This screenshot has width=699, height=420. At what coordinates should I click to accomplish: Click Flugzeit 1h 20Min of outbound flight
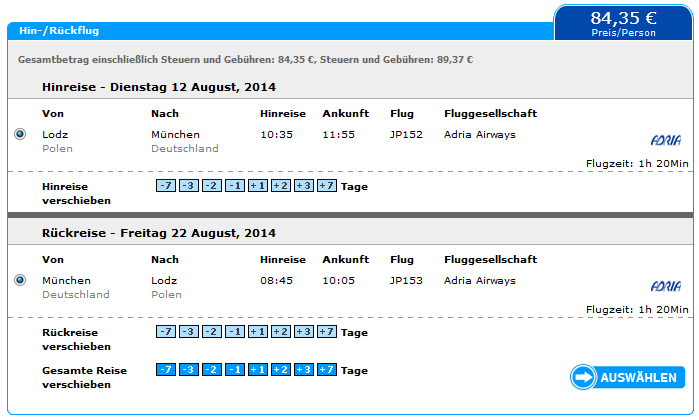click(637, 164)
